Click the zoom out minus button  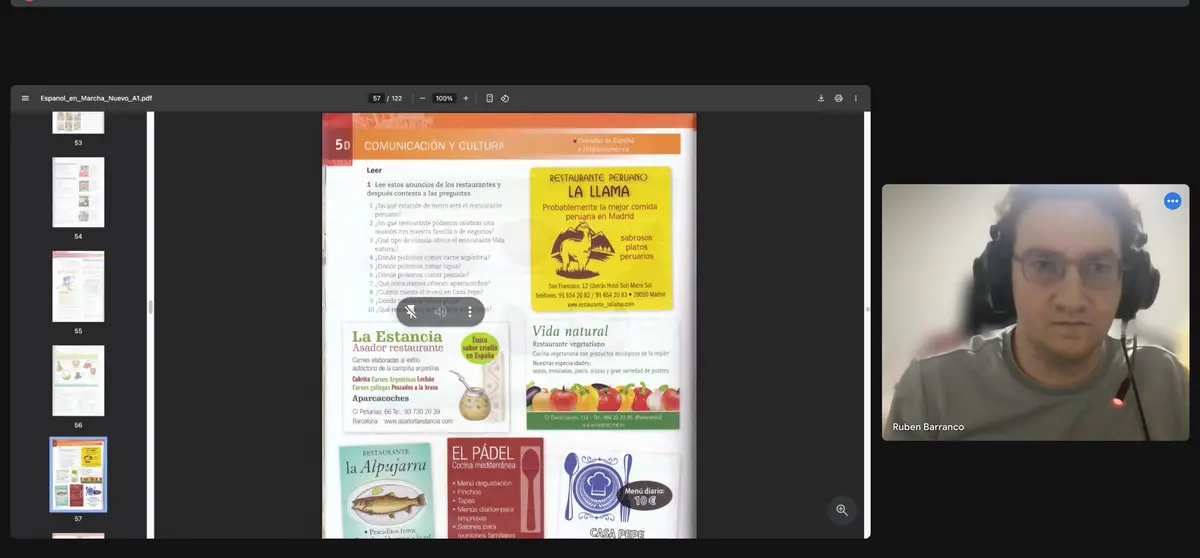tap(423, 98)
